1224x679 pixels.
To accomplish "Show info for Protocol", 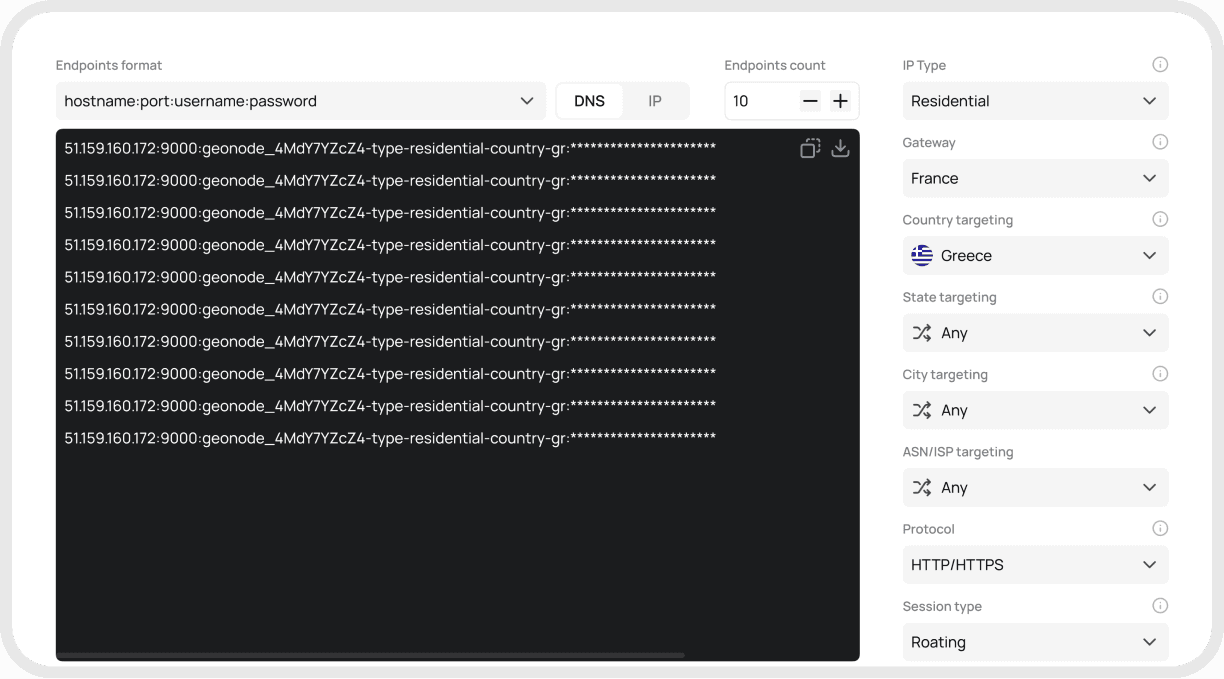I will pos(1160,528).
